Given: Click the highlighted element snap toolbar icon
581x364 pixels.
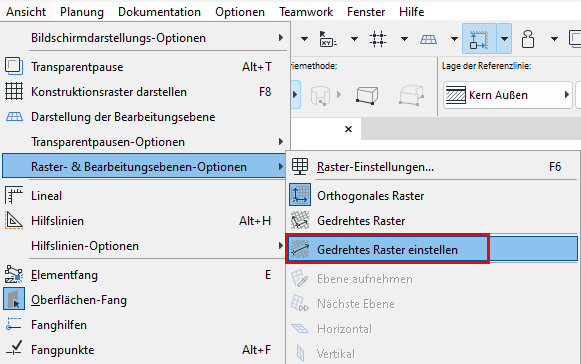Looking at the screenshot, I should click(479, 39).
